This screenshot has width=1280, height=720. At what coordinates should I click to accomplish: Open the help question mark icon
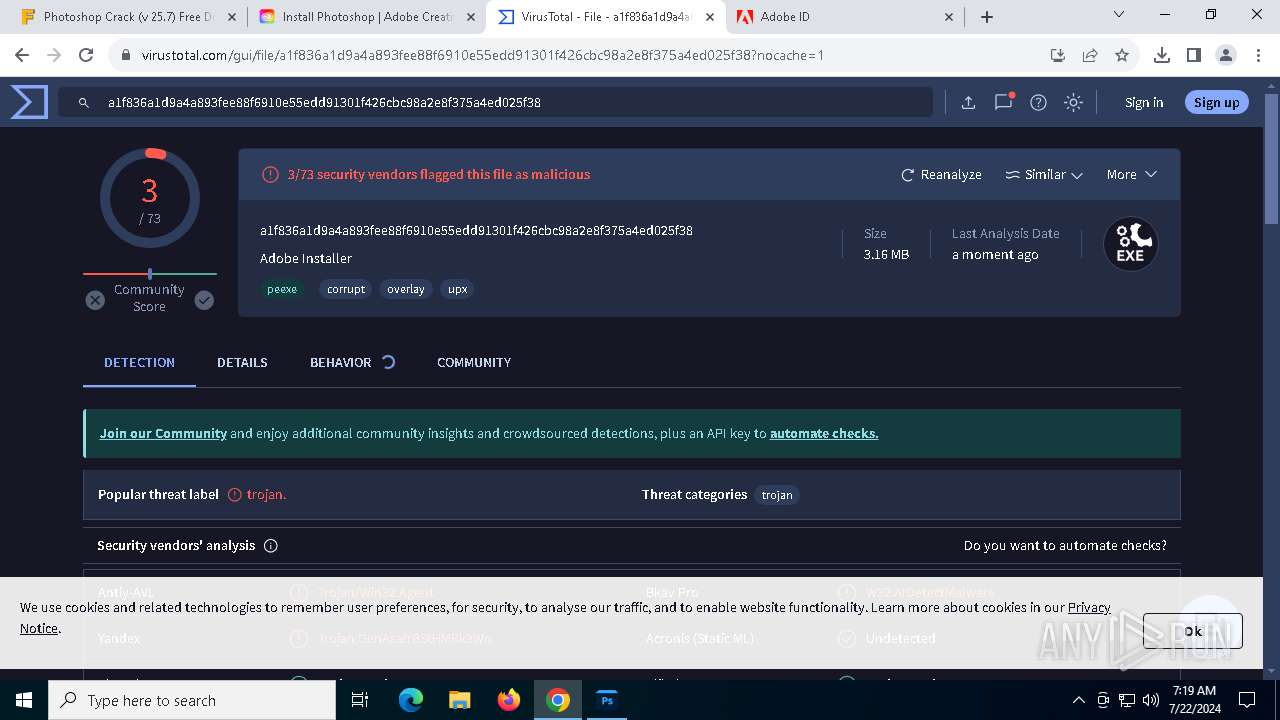[1038, 102]
